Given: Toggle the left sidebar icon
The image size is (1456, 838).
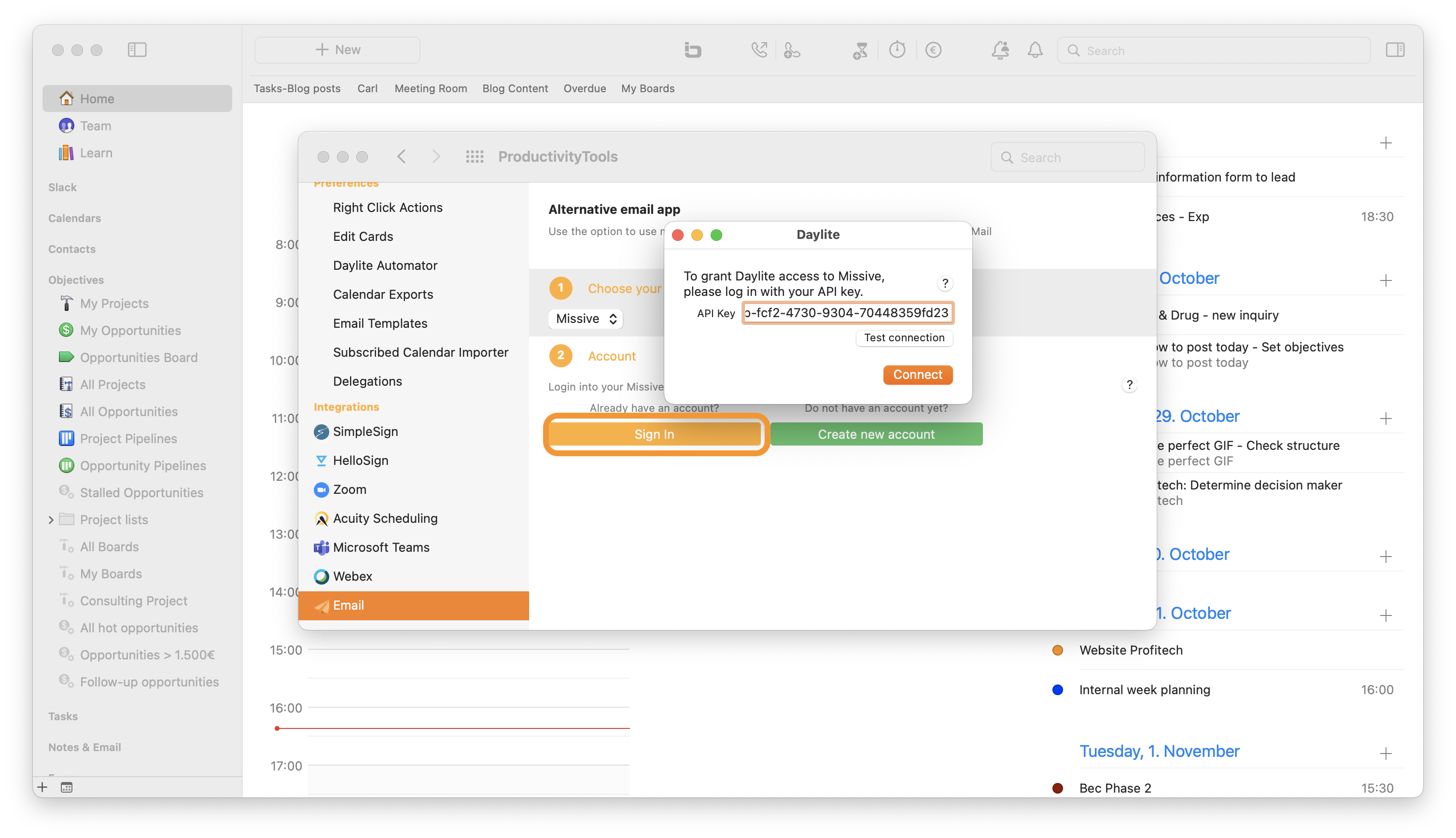Looking at the screenshot, I should [x=137, y=50].
